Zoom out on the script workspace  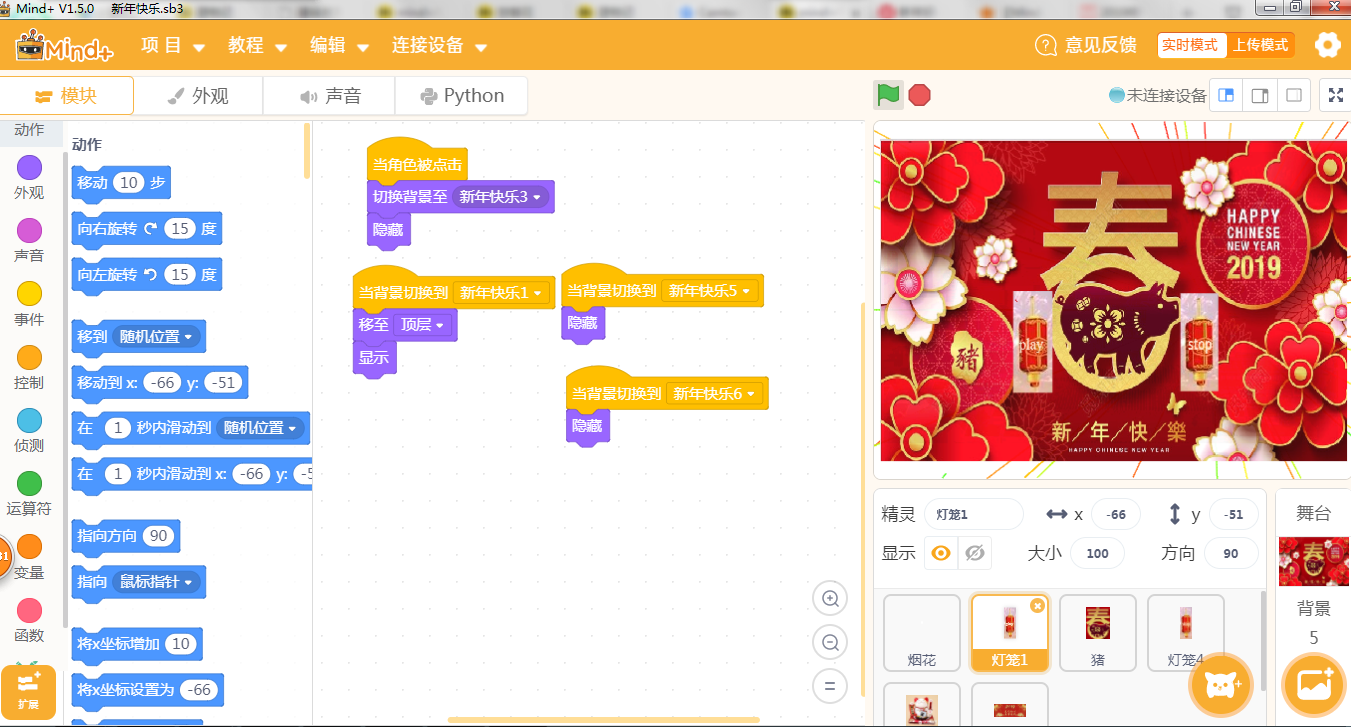pyautogui.click(x=830, y=642)
